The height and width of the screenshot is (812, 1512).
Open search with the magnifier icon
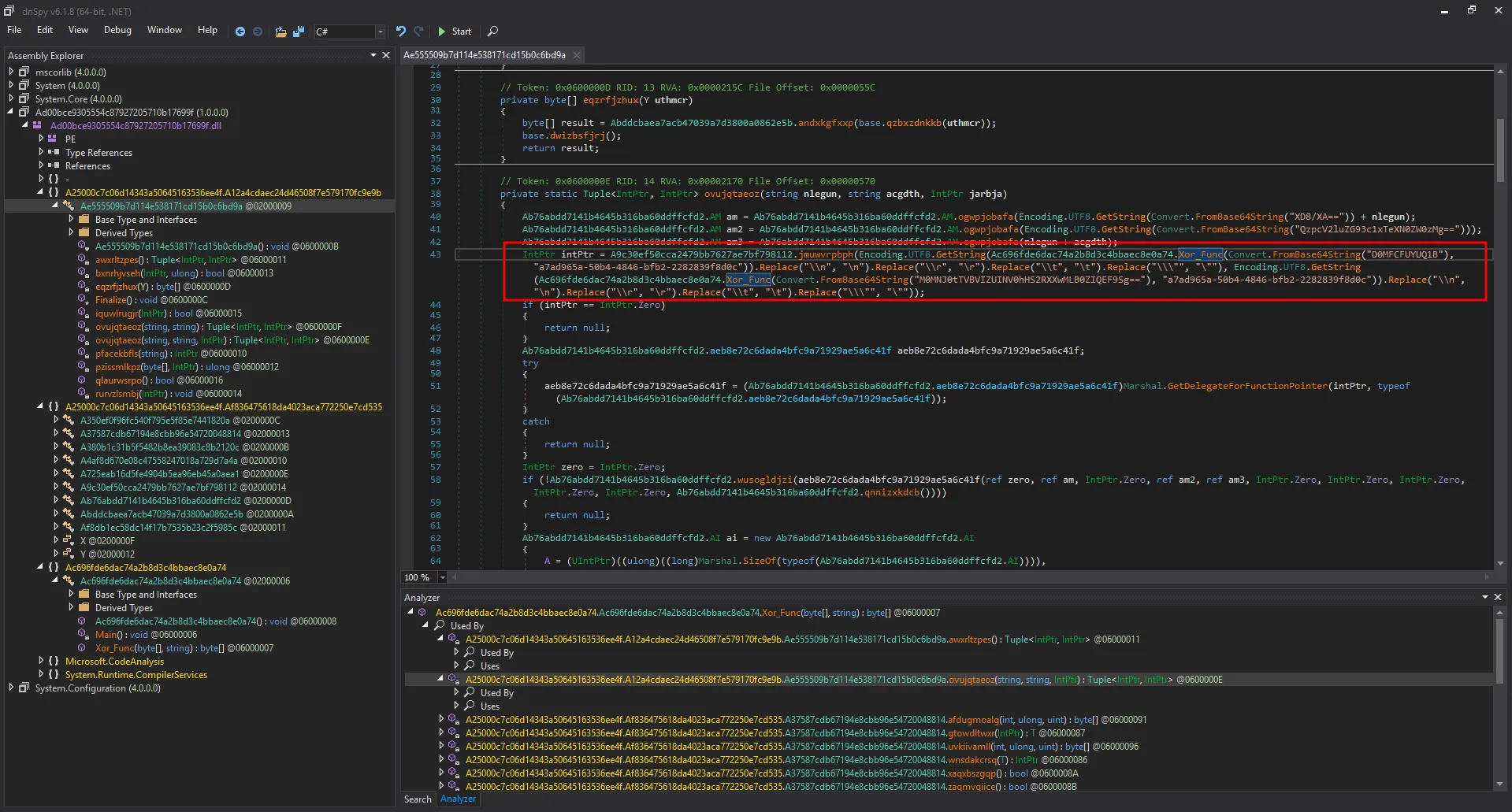492,32
